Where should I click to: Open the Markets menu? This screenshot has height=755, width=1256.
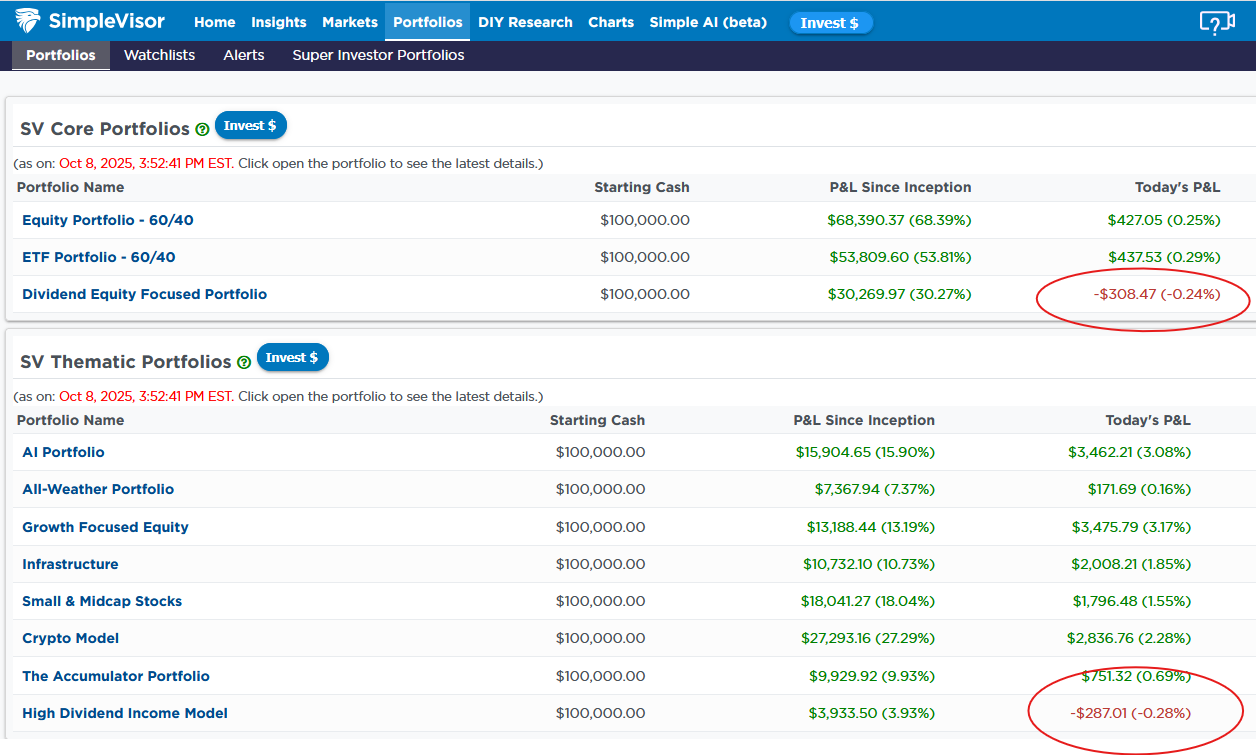click(350, 22)
